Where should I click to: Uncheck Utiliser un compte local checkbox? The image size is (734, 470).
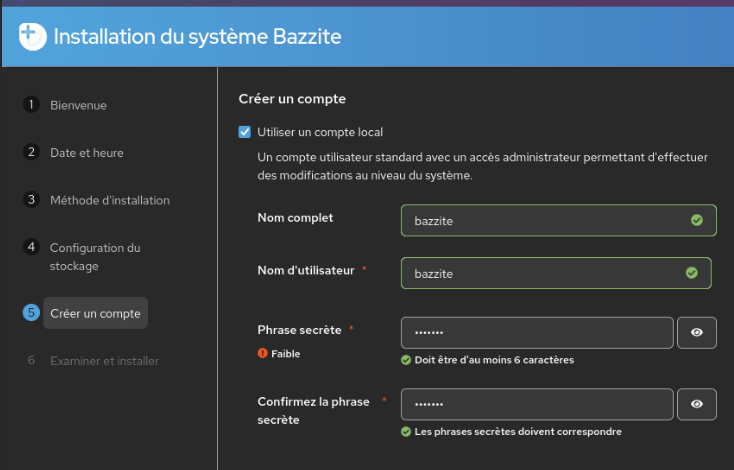pos(245,132)
